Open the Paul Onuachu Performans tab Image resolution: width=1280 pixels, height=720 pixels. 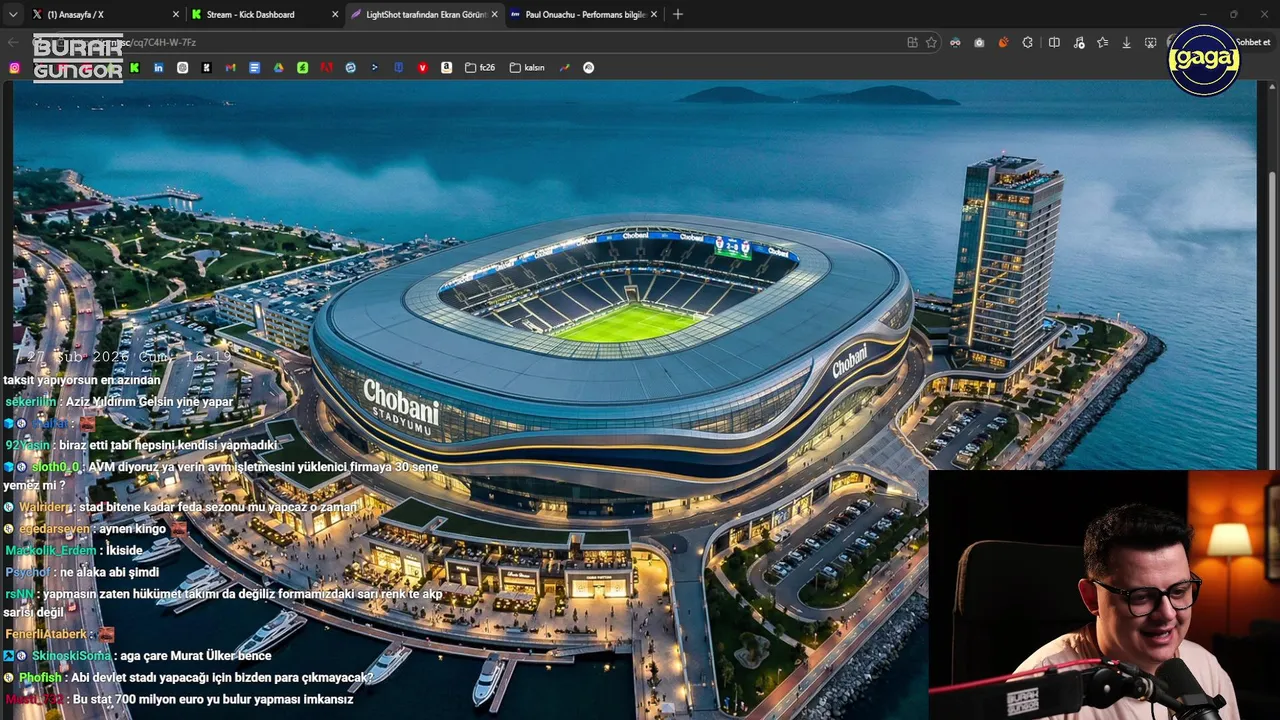pos(582,14)
